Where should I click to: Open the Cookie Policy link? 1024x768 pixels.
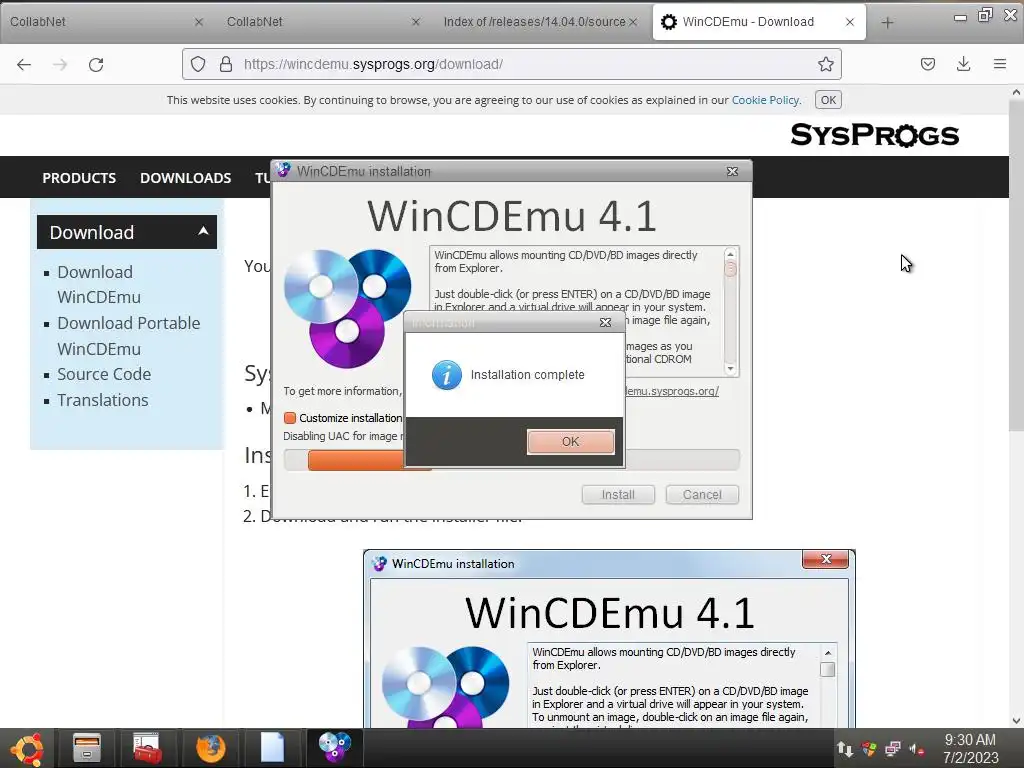[765, 100]
